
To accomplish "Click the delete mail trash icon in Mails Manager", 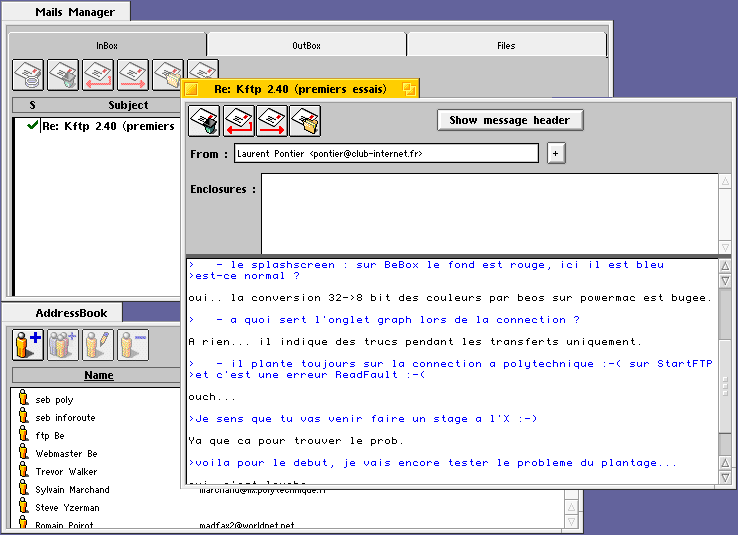I will click(x=63, y=74).
